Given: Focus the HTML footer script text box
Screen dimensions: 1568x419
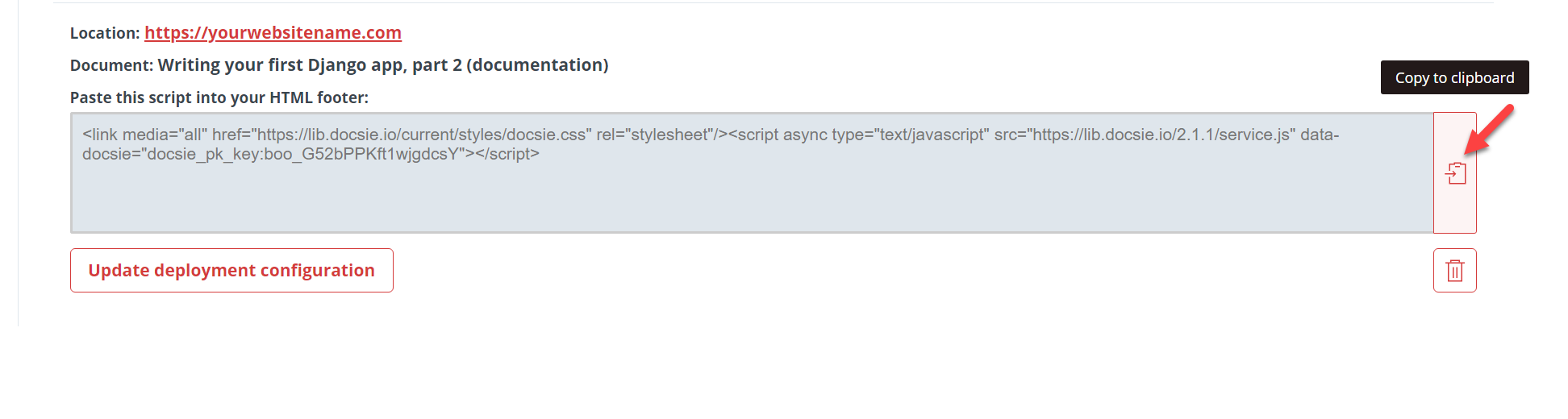Looking at the screenshot, I should click(x=752, y=173).
